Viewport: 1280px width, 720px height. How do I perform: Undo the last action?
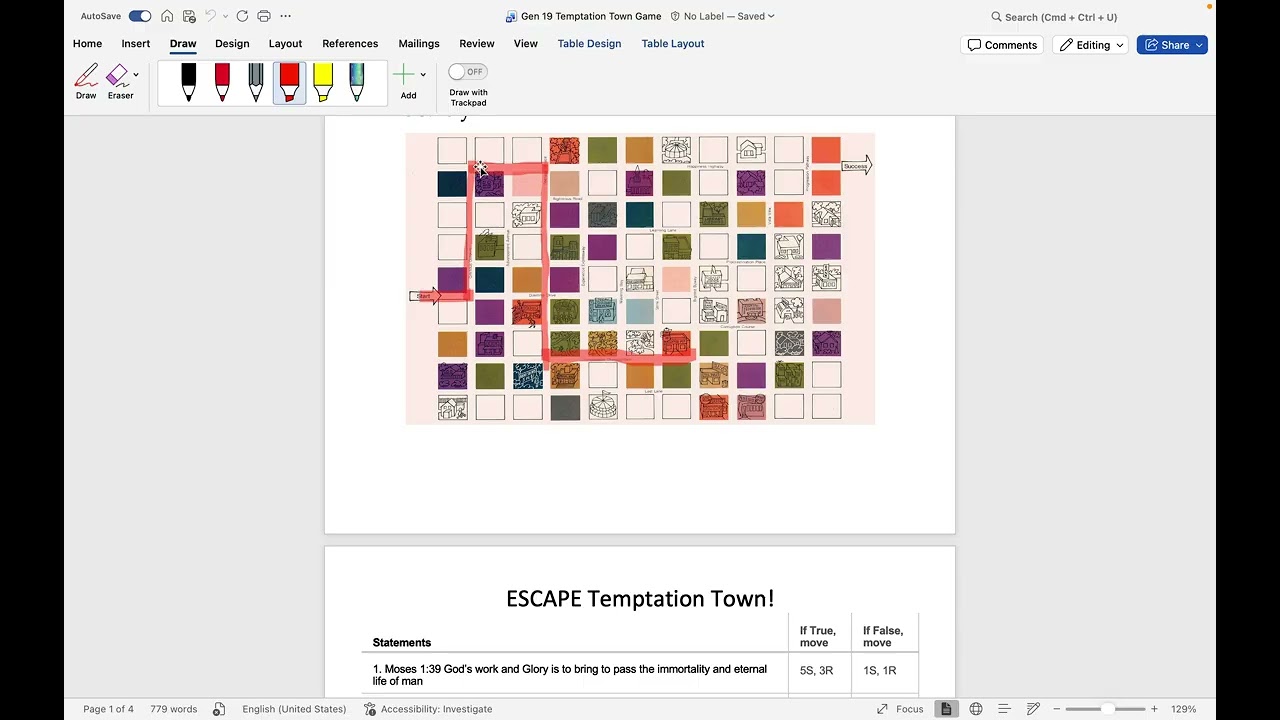click(x=210, y=16)
